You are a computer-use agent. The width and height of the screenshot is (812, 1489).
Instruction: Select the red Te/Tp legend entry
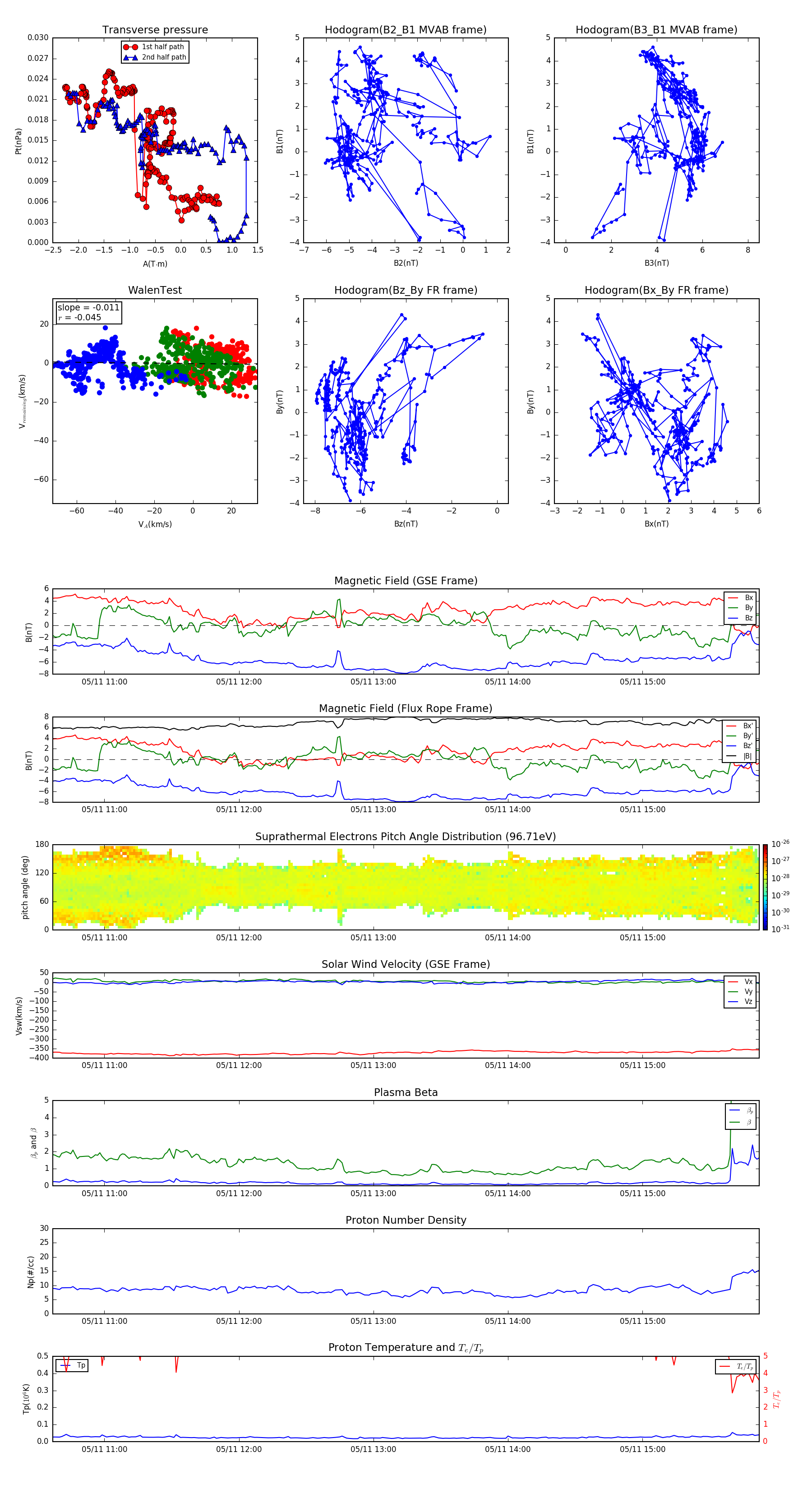[x=737, y=1367]
